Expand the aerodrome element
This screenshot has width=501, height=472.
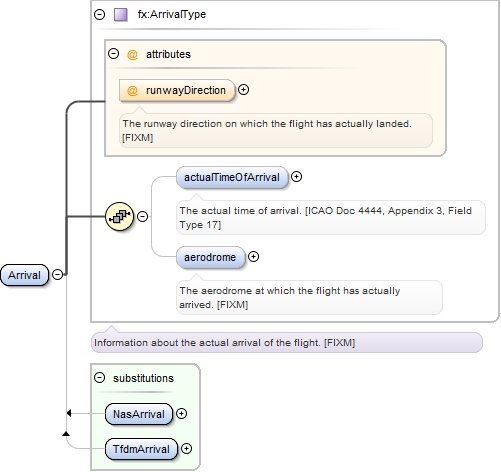[x=253, y=257]
